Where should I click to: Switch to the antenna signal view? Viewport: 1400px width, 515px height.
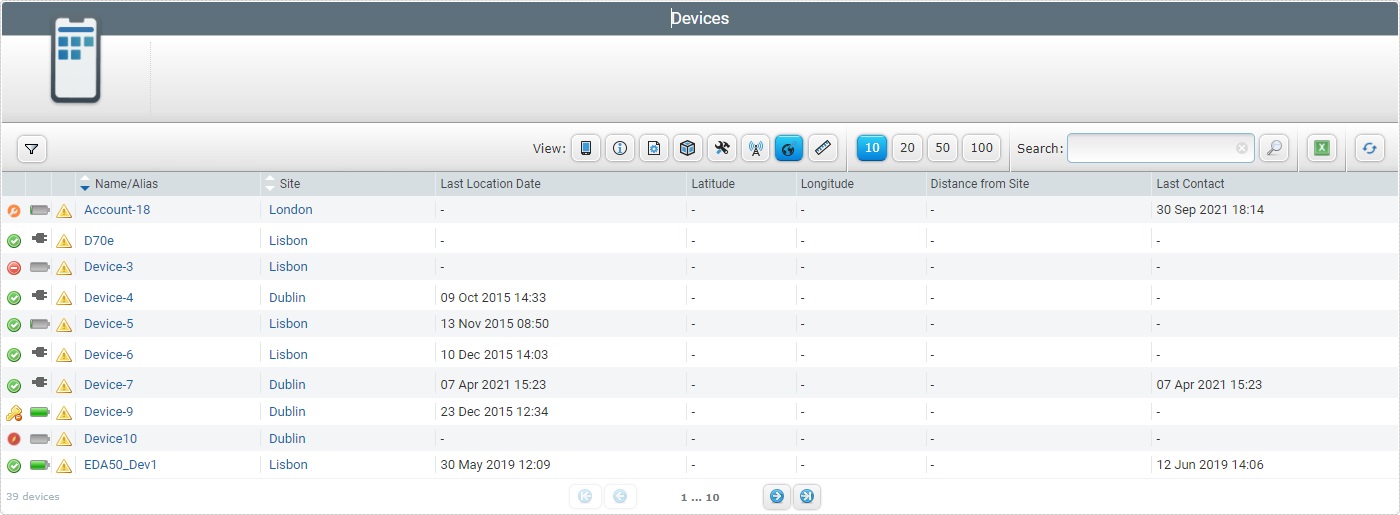point(756,148)
